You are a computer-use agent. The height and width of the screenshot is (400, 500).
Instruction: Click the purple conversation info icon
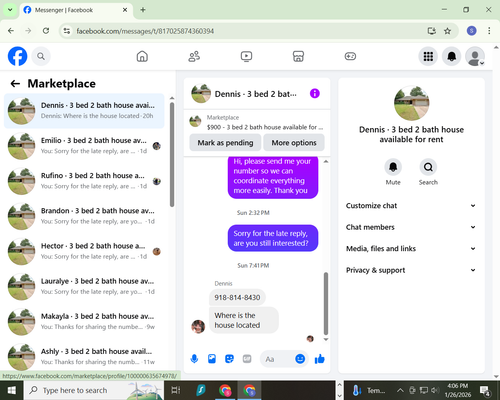tap(315, 93)
